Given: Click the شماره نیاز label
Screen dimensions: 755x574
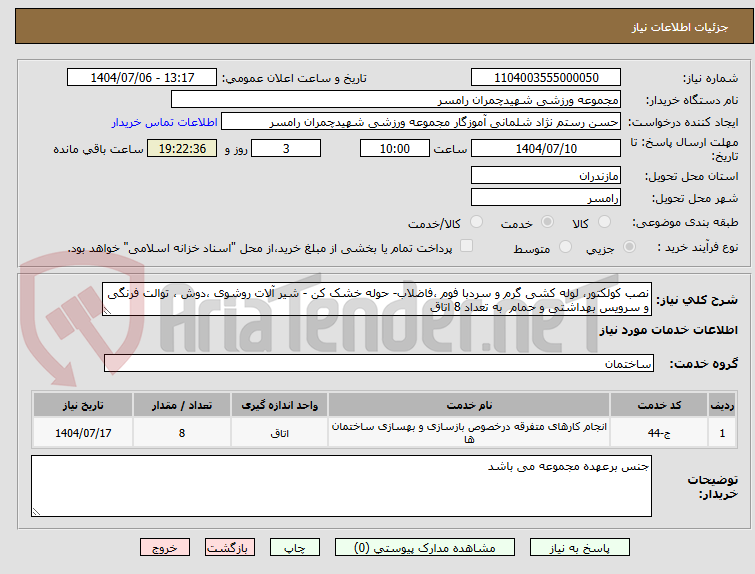Looking at the screenshot, I should click(x=711, y=78).
